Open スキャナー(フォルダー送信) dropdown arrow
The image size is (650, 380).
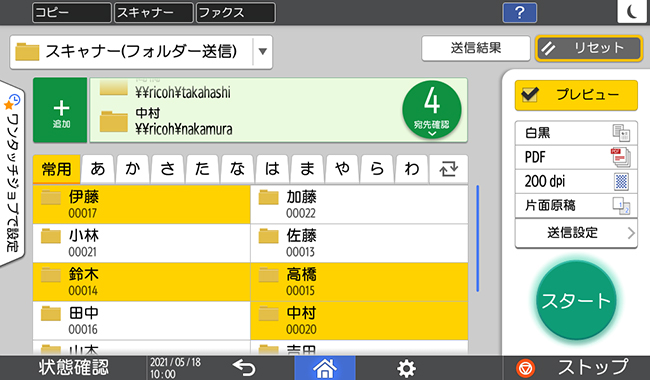pos(262,52)
